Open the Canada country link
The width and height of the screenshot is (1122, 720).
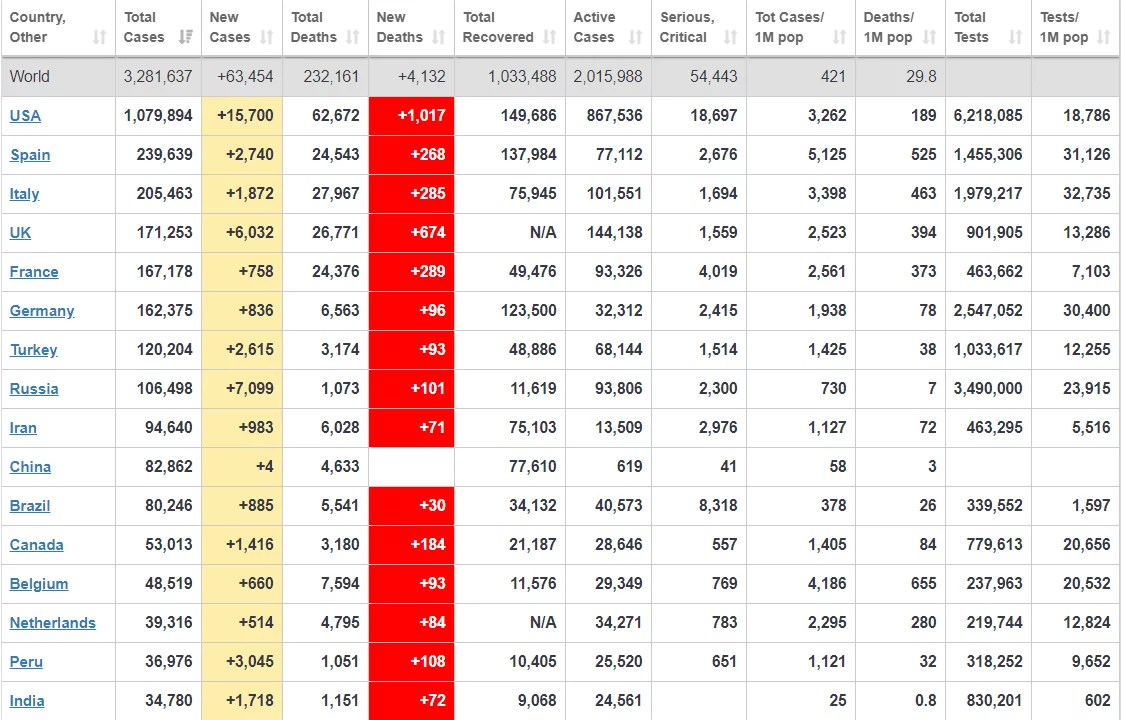point(36,545)
